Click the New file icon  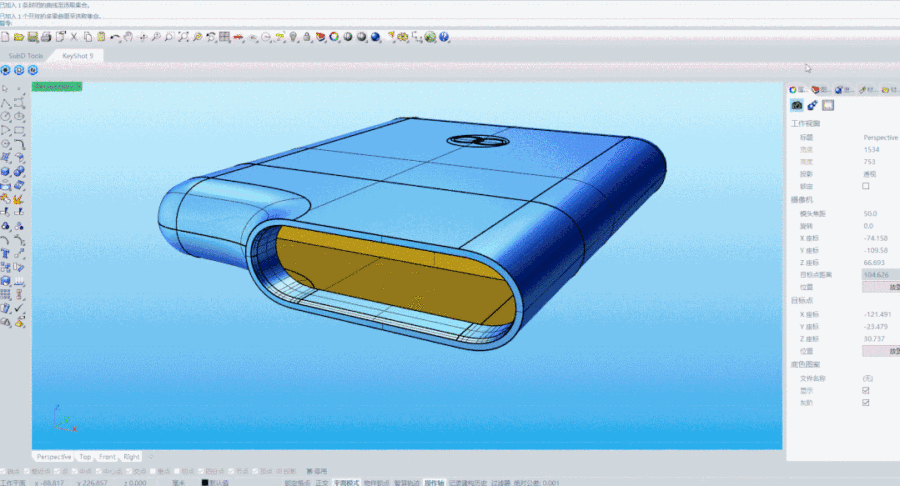pos(6,38)
